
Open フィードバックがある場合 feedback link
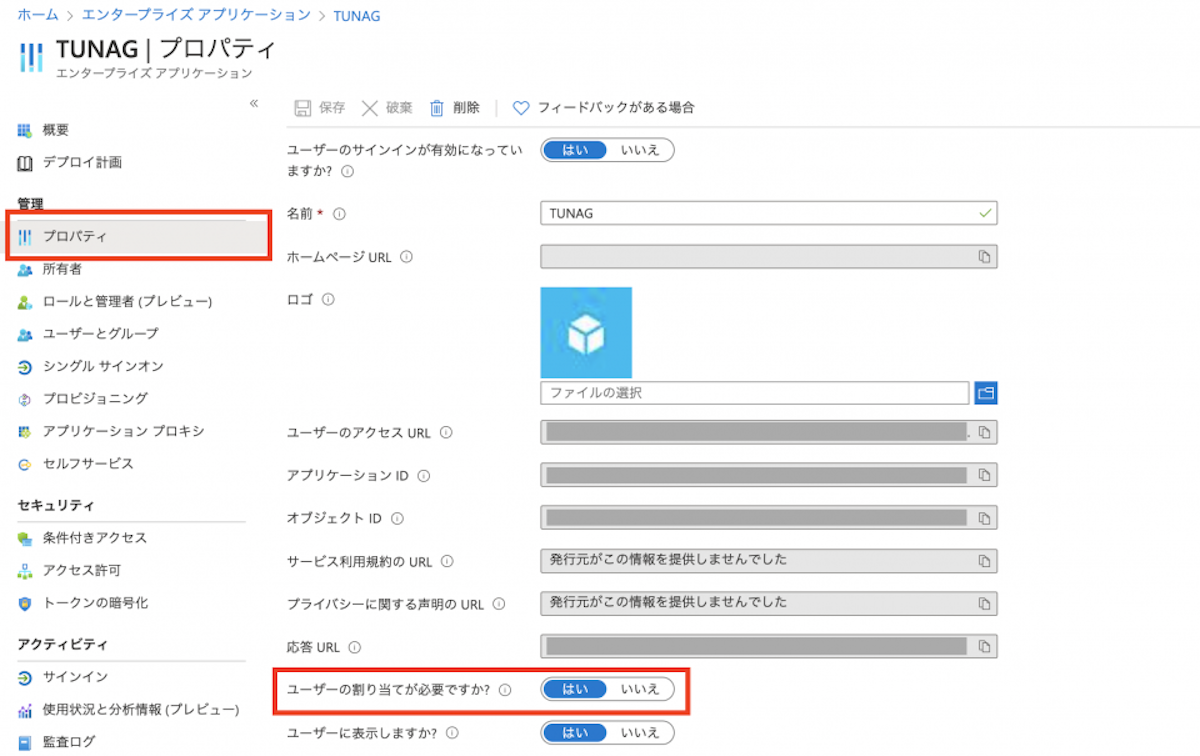(616, 108)
